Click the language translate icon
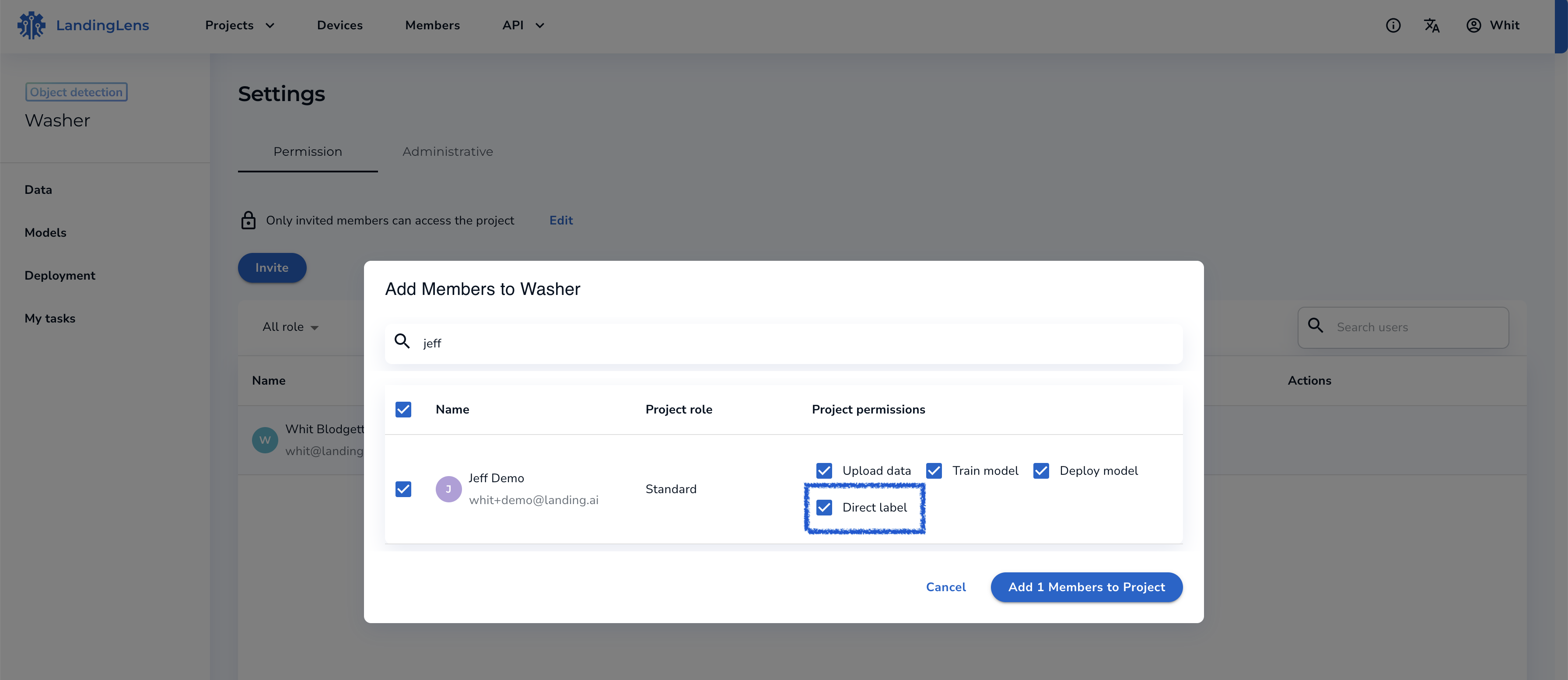 1431,25
